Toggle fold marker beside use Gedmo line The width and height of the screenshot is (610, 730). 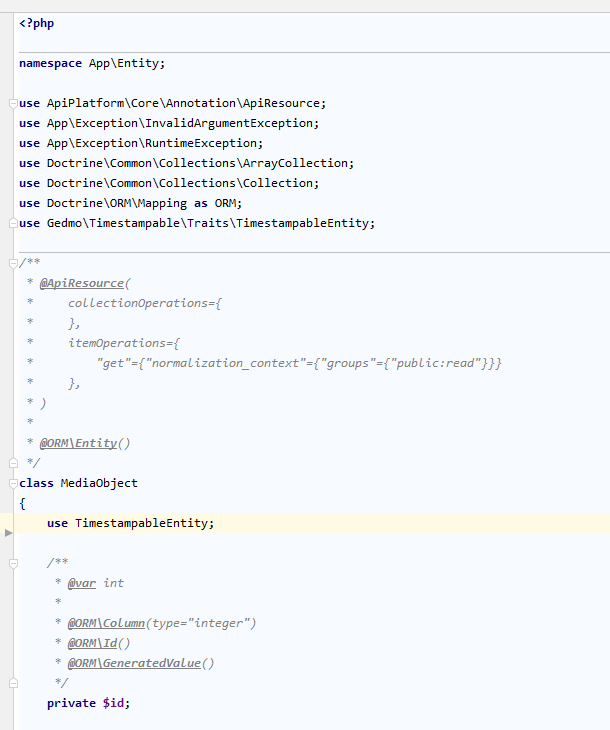(x=13, y=223)
